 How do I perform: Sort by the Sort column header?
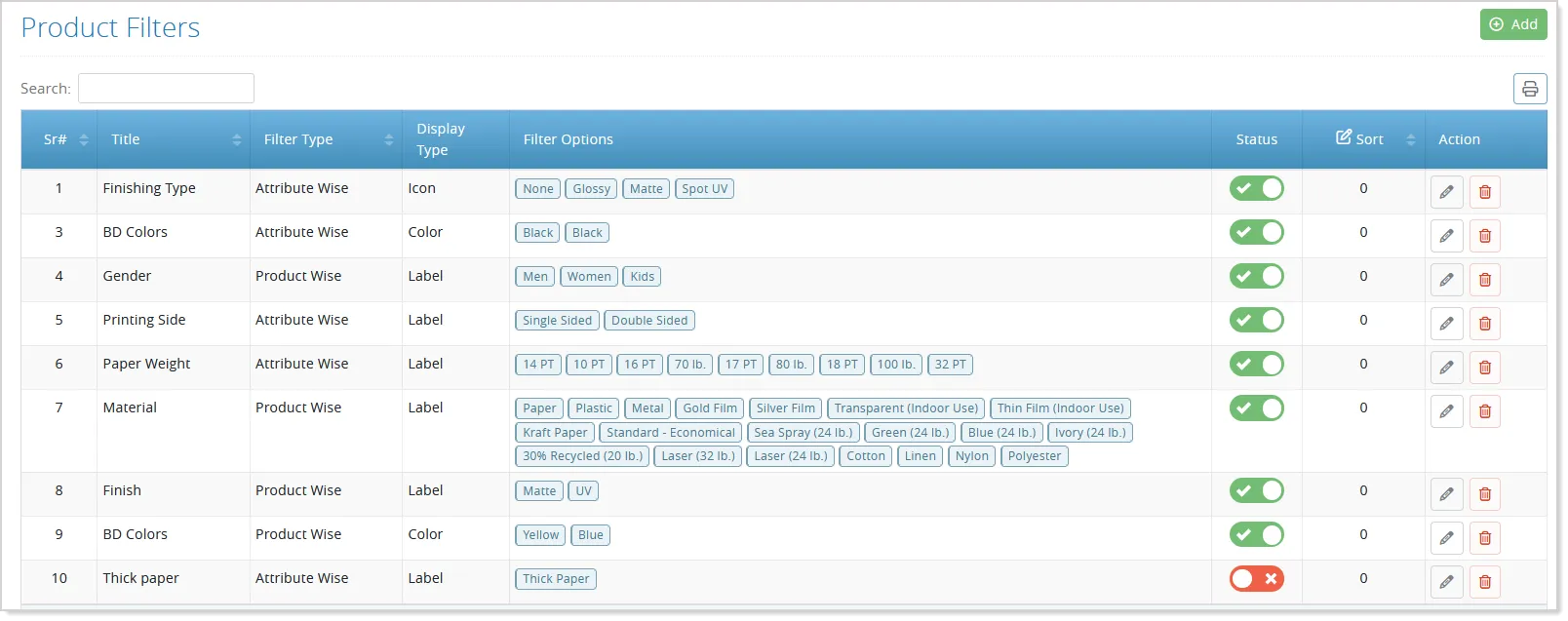[x=1363, y=139]
